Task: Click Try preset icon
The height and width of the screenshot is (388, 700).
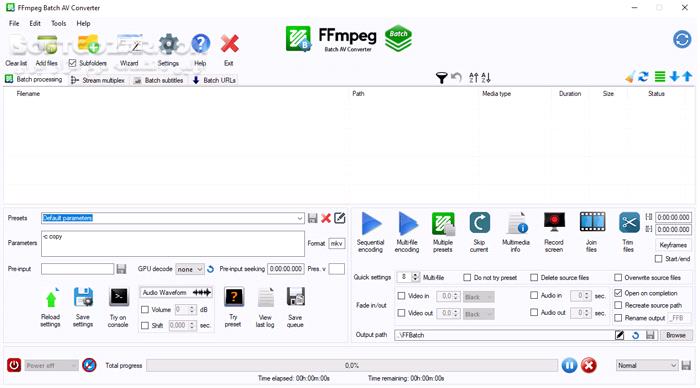Action: [x=233, y=297]
